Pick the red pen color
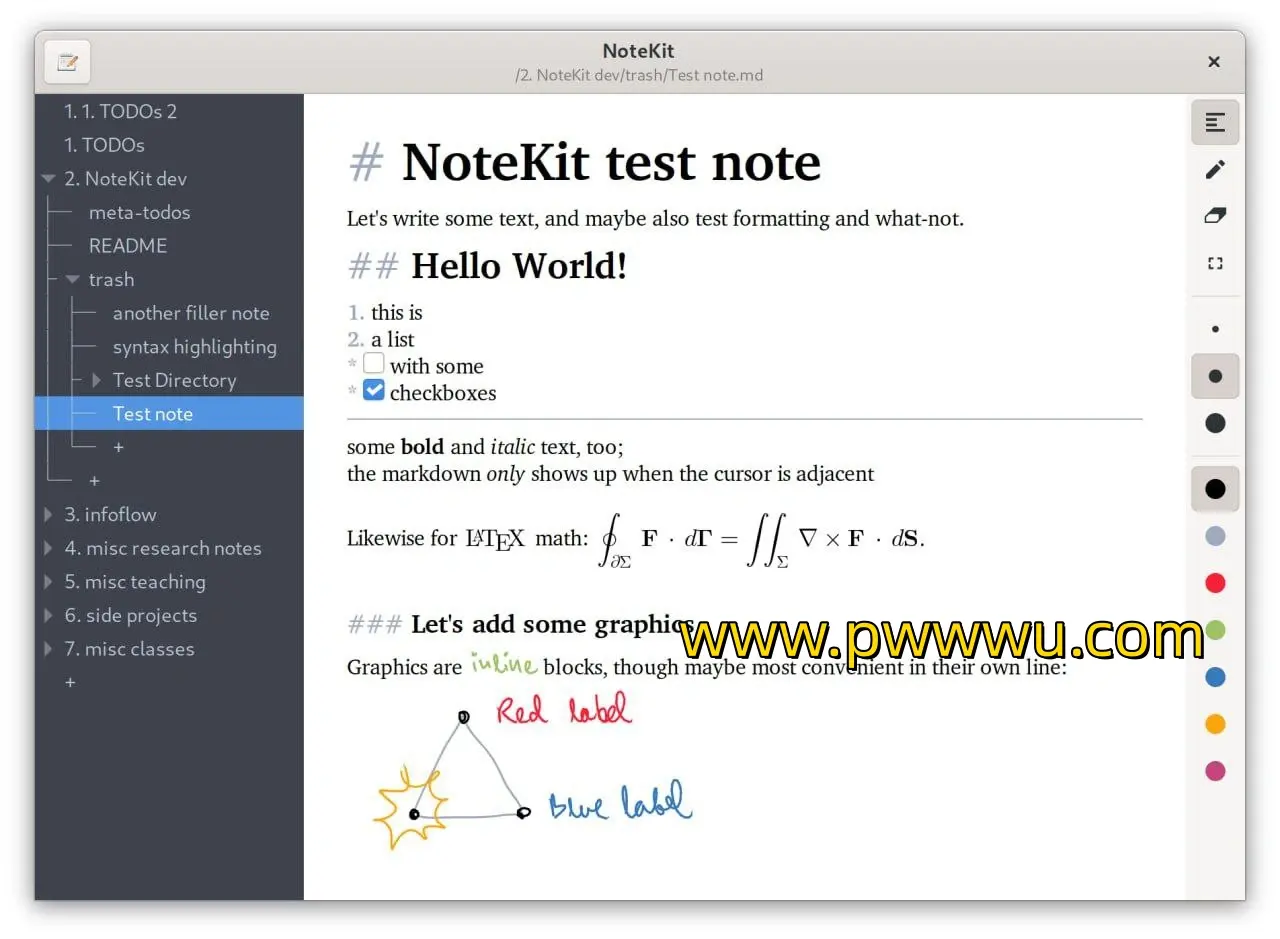The width and height of the screenshot is (1280, 939). pyautogui.click(x=1215, y=583)
